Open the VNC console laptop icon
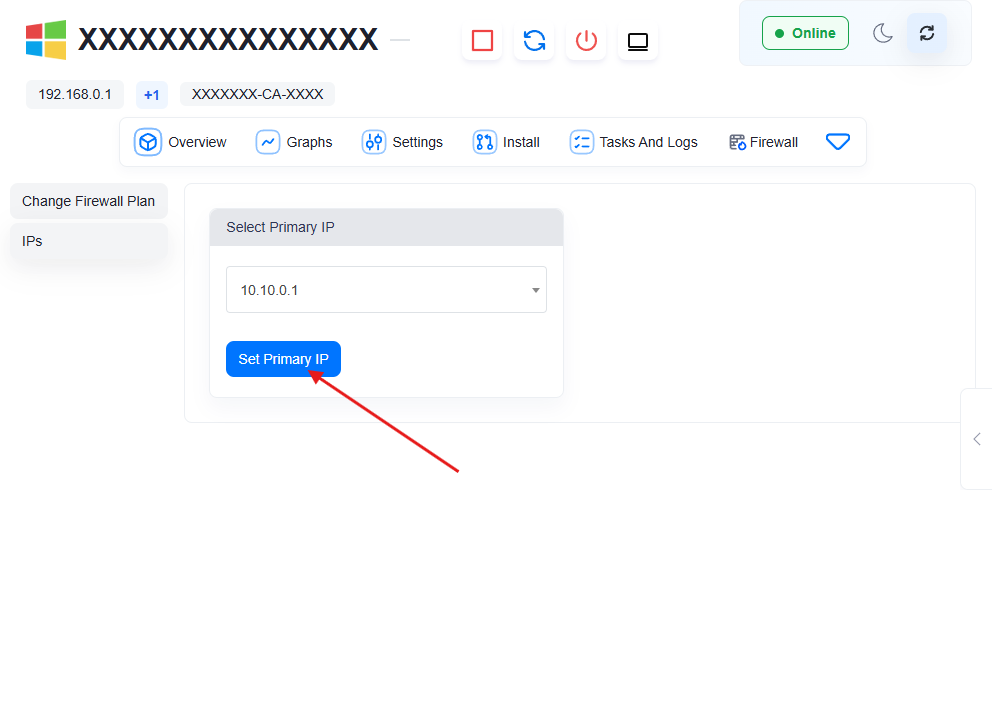The height and width of the screenshot is (711, 992). tap(637, 41)
